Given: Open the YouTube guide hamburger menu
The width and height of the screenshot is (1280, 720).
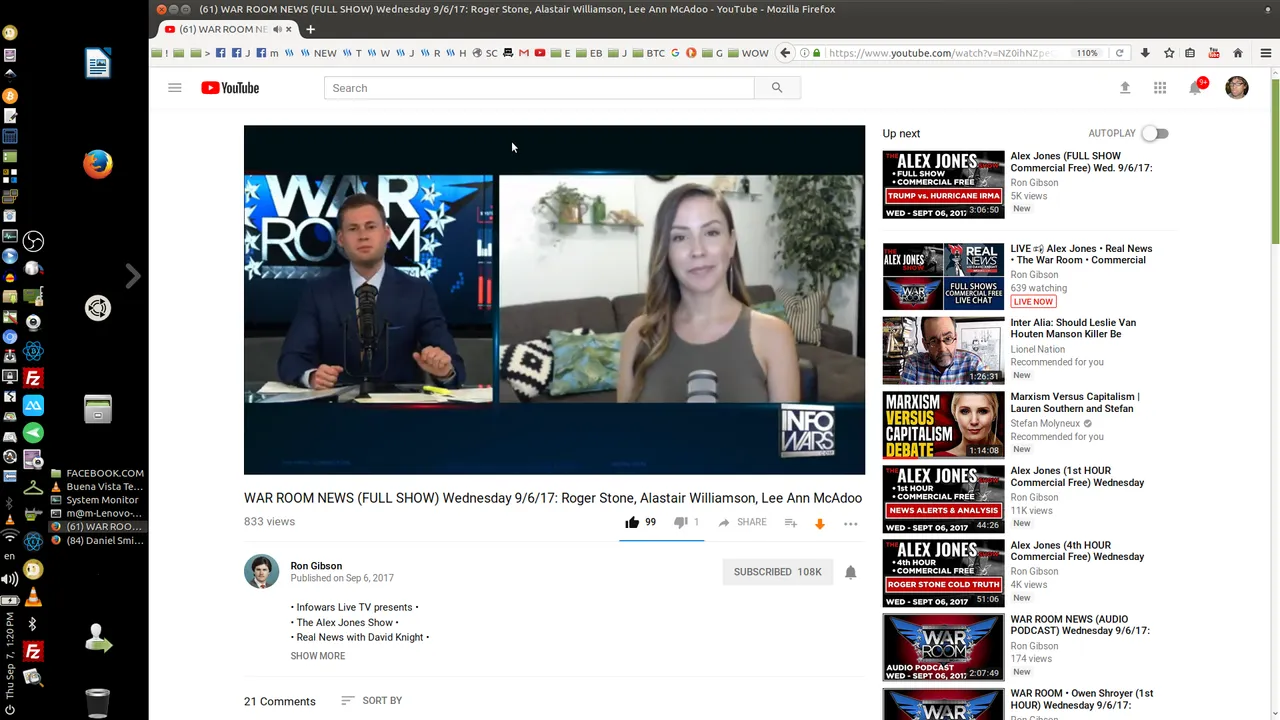Looking at the screenshot, I should tap(175, 88).
